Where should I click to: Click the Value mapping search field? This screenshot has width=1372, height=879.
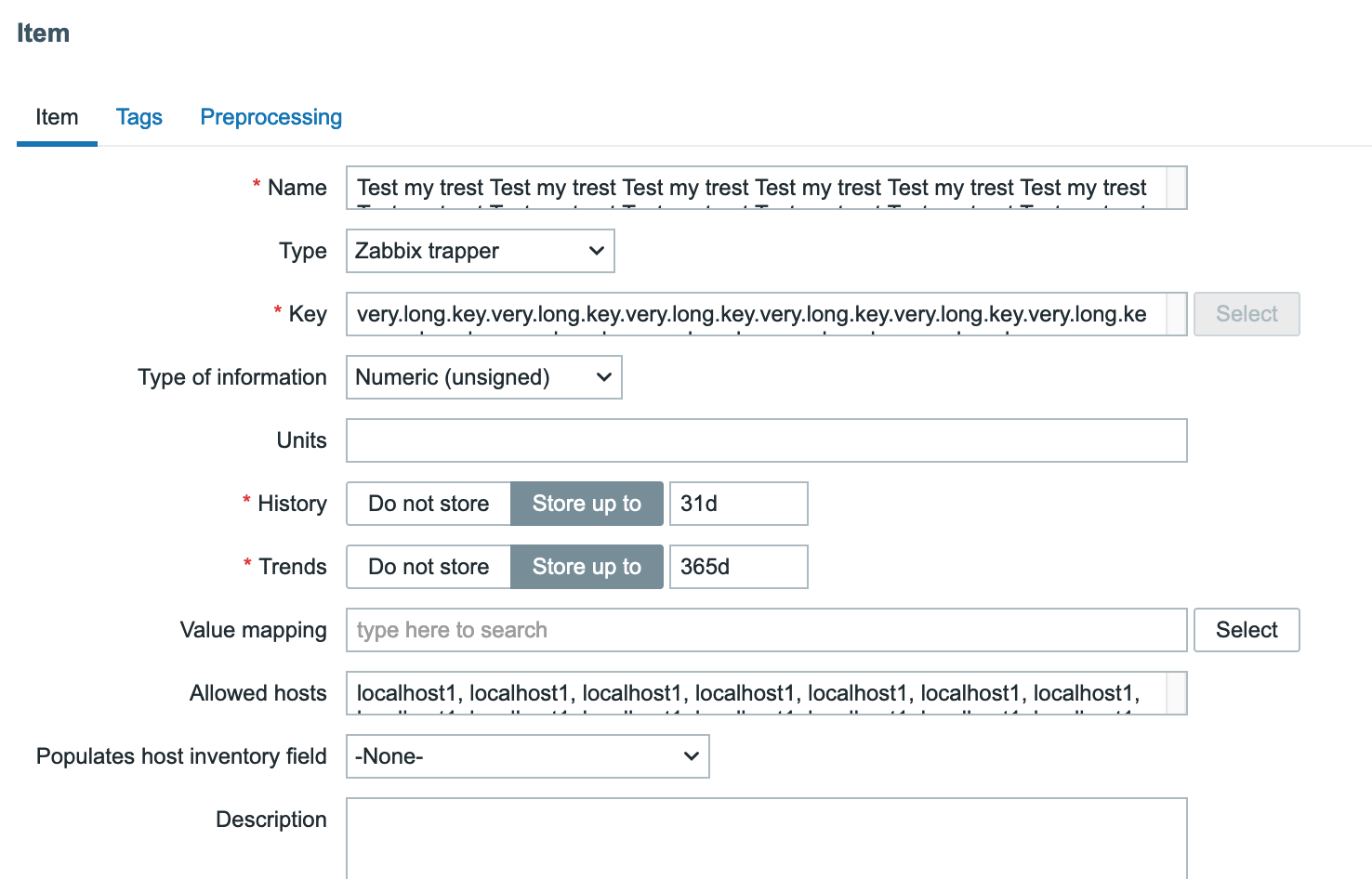click(767, 630)
